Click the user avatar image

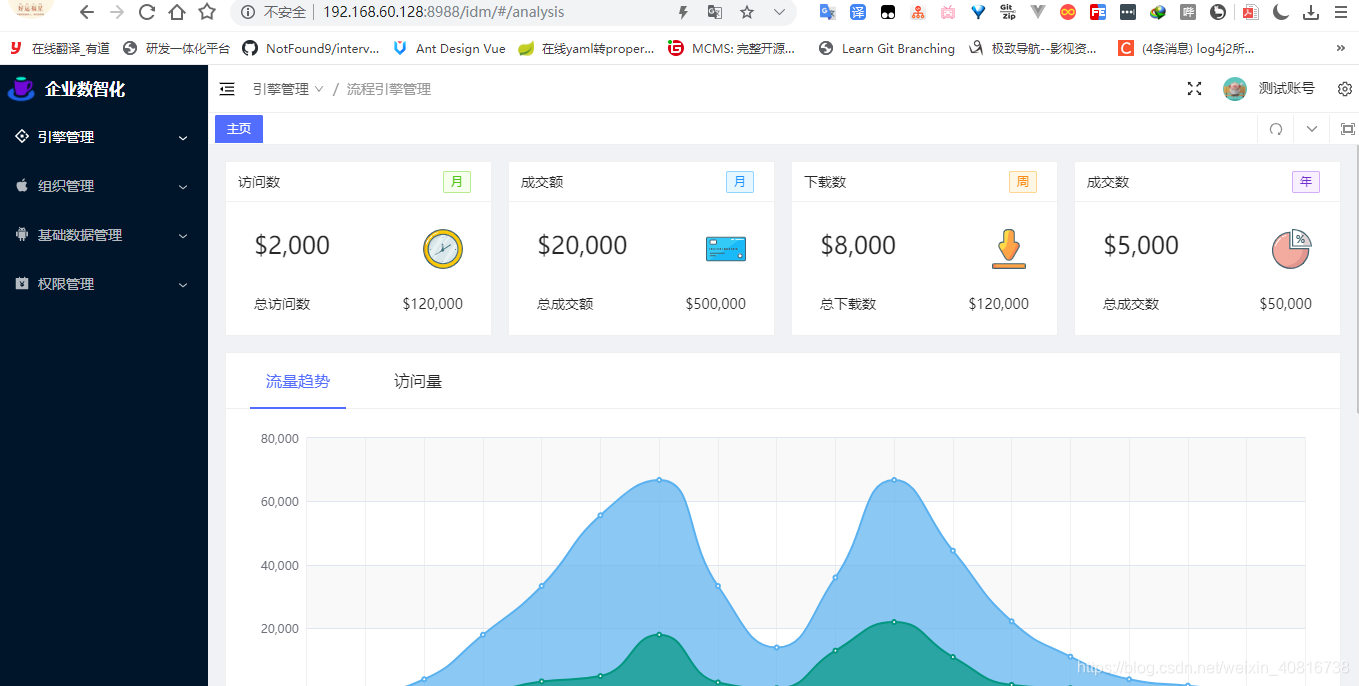(x=1235, y=89)
